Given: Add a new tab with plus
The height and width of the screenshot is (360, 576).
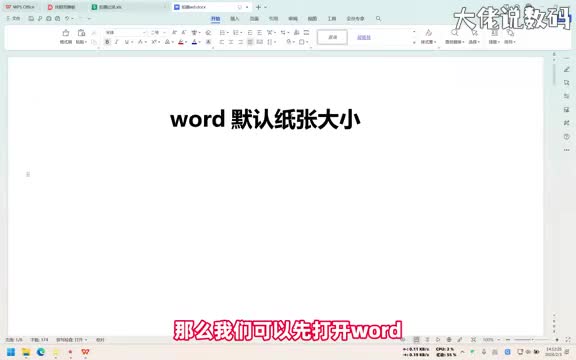Looking at the screenshot, I should 258,7.
